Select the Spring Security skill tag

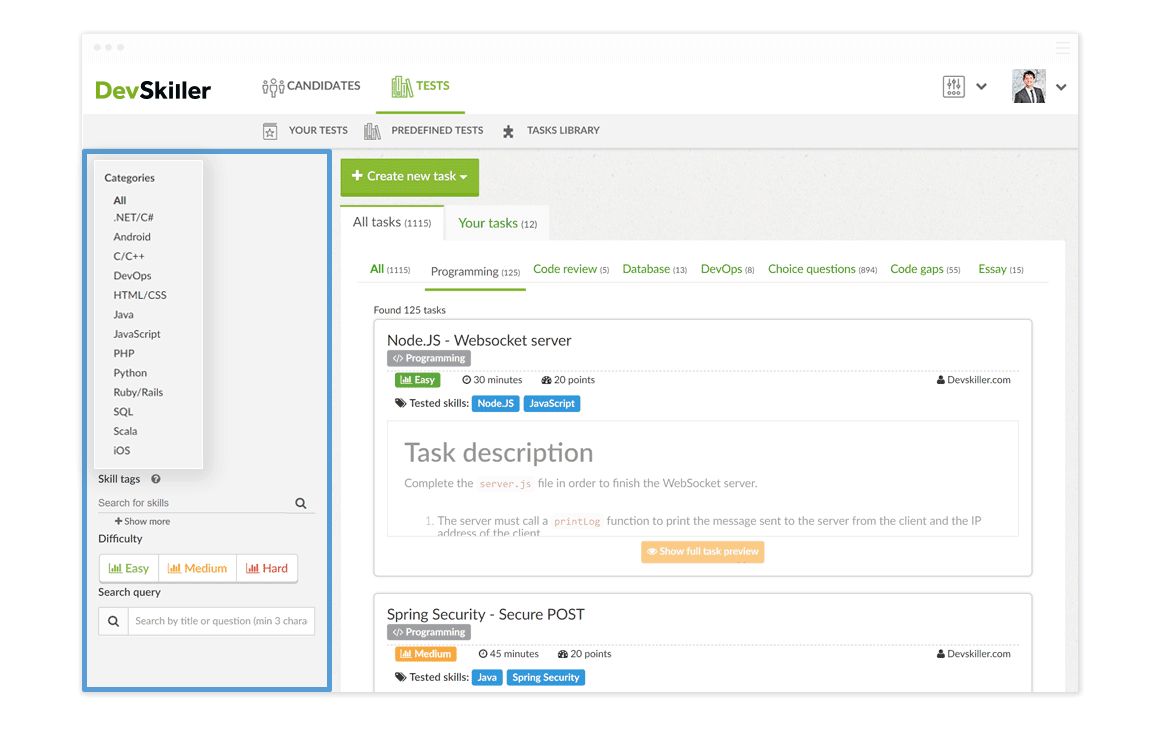pyautogui.click(x=545, y=677)
